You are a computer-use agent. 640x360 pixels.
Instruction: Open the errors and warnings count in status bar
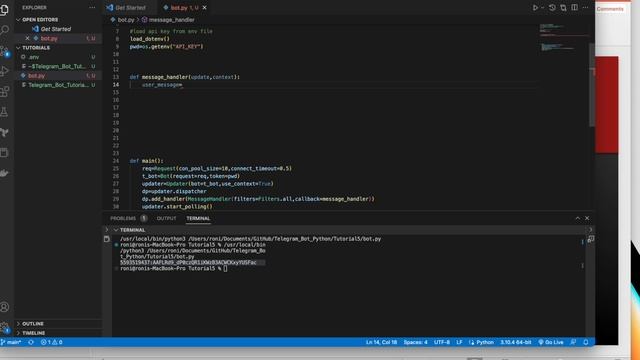51,342
